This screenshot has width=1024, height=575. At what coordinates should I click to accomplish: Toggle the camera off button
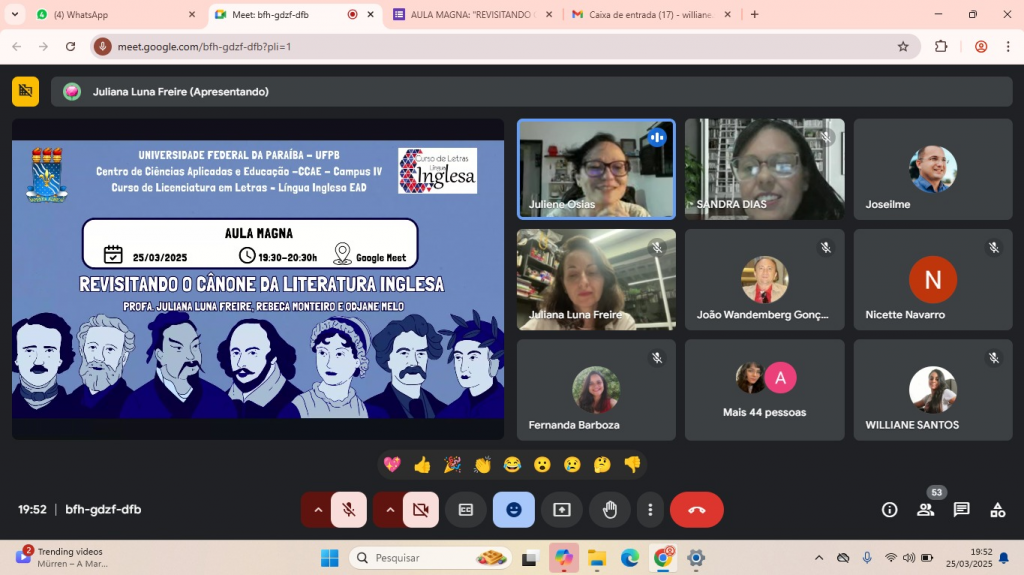(x=421, y=510)
